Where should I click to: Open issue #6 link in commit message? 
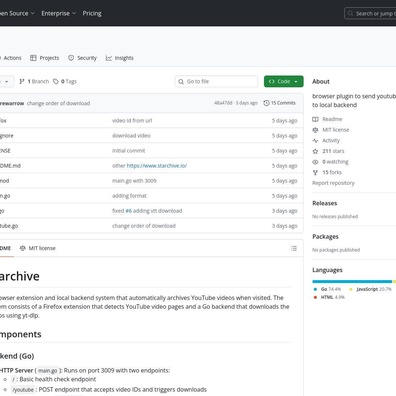128,211
